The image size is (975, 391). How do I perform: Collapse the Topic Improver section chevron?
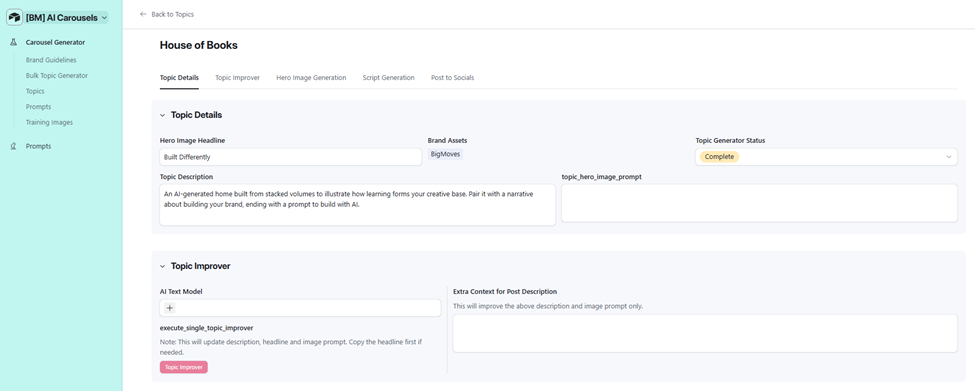tap(163, 266)
